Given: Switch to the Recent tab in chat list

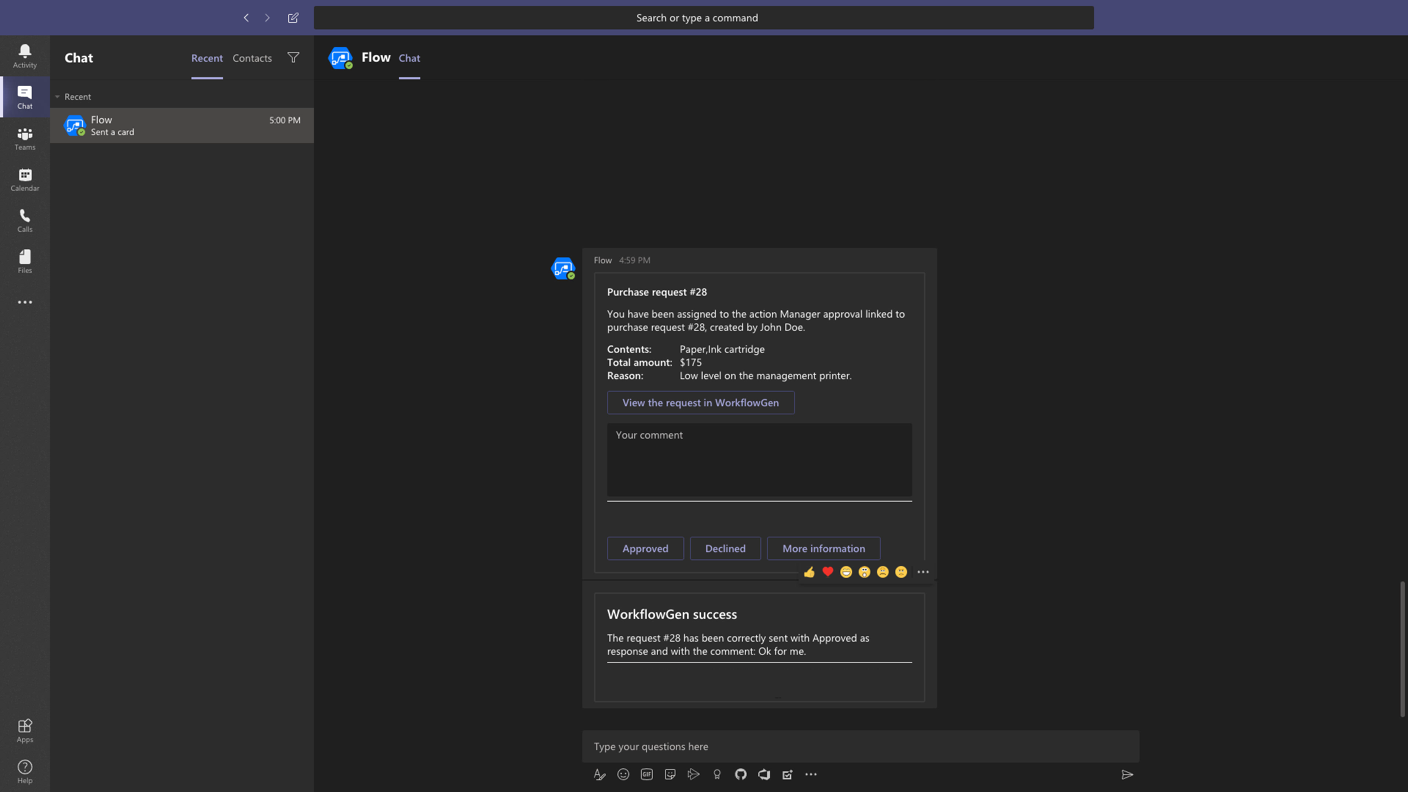Looking at the screenshot, I should click(x=207, y=58).
